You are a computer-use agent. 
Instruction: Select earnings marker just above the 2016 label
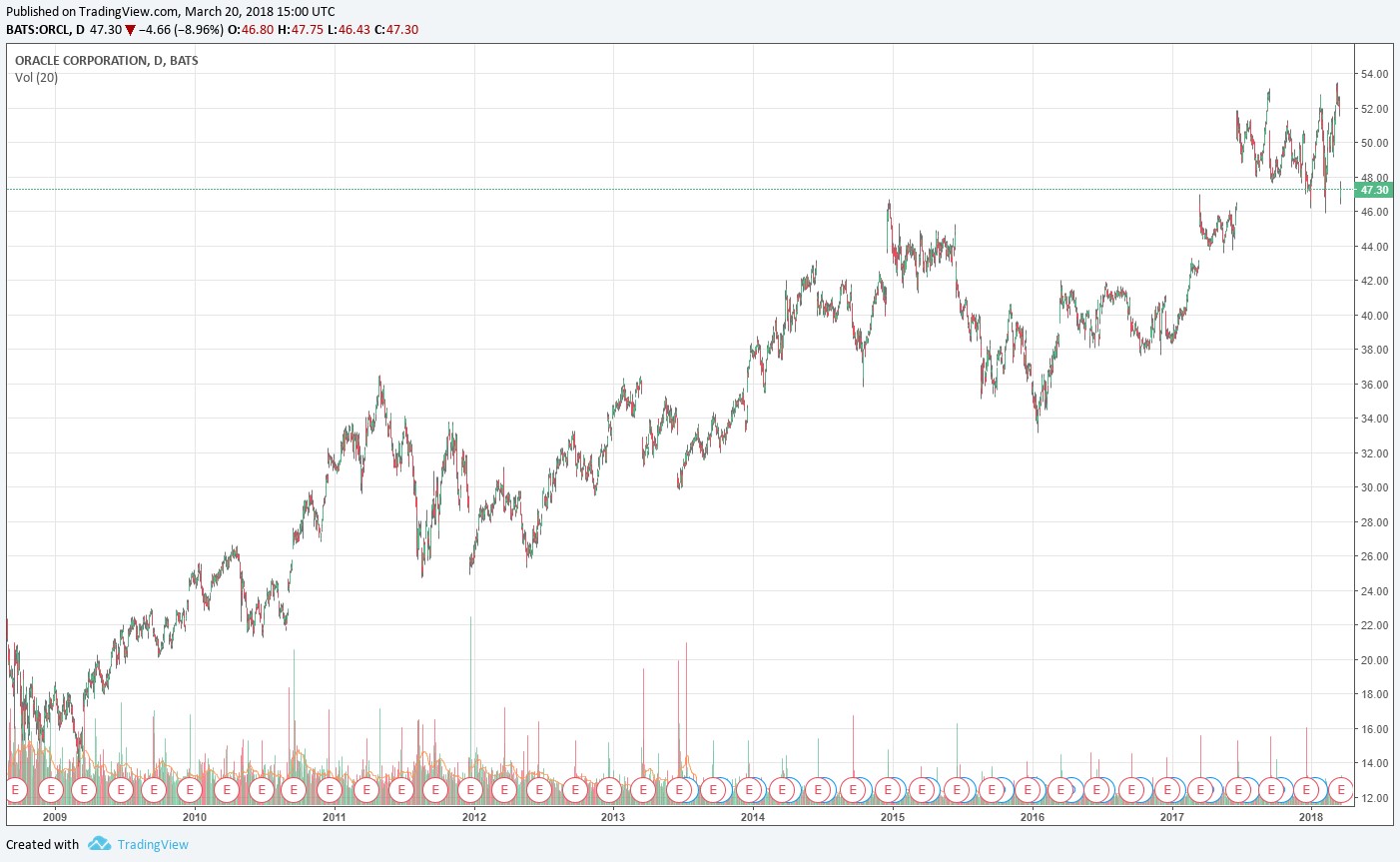point(1028,789)
